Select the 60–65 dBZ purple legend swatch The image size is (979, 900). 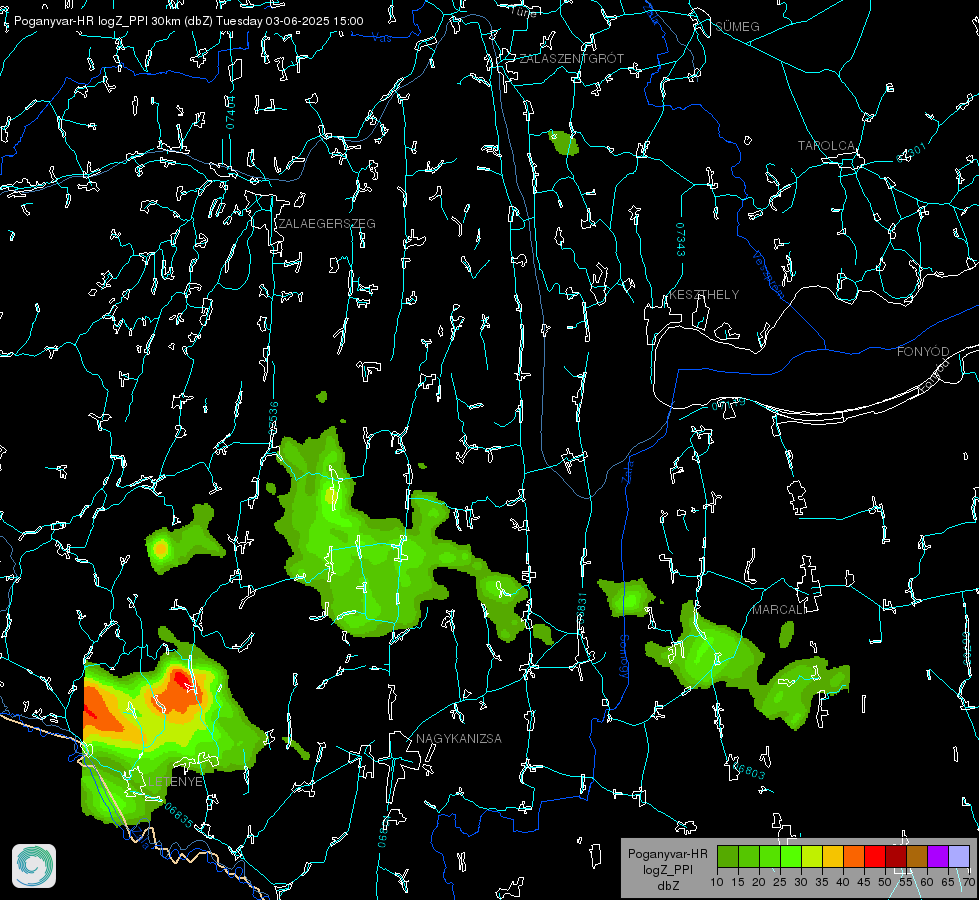click(938, 857)
